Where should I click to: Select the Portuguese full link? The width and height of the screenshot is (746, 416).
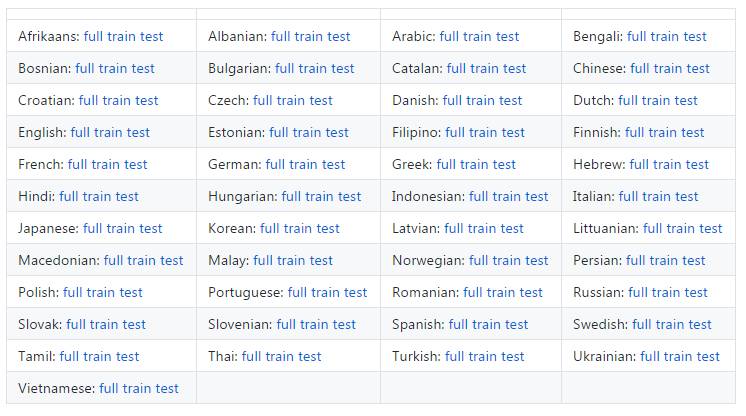click(297, 292)
